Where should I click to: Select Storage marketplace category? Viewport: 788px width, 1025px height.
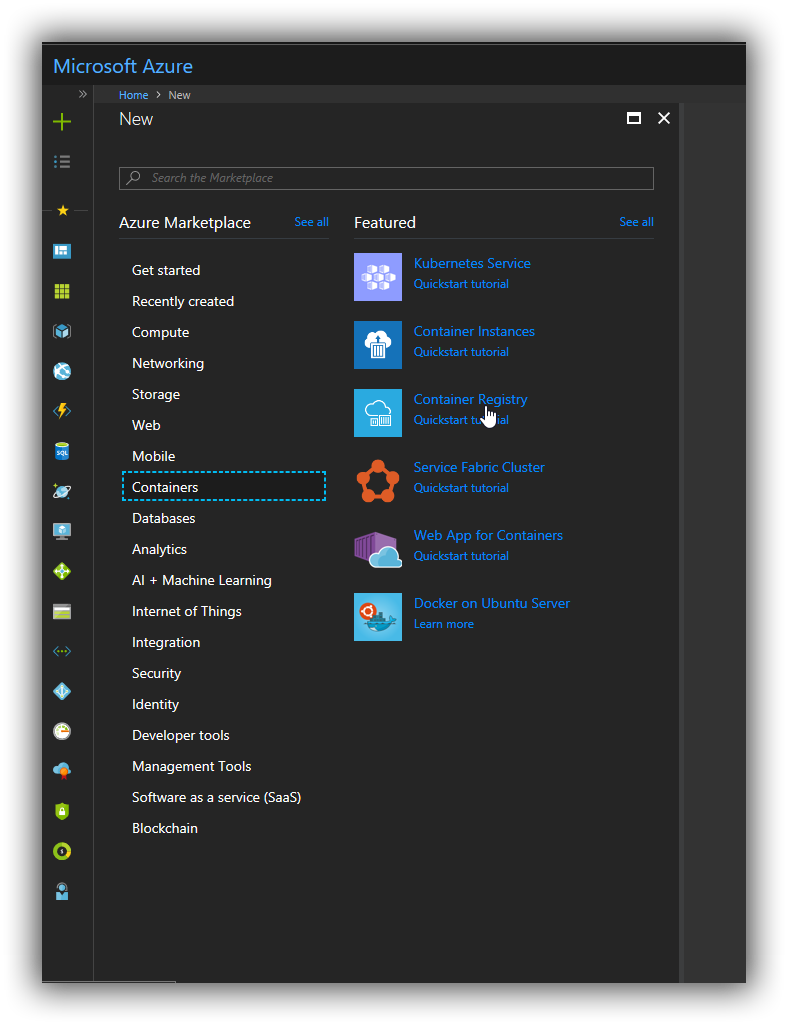click(156, 394)
